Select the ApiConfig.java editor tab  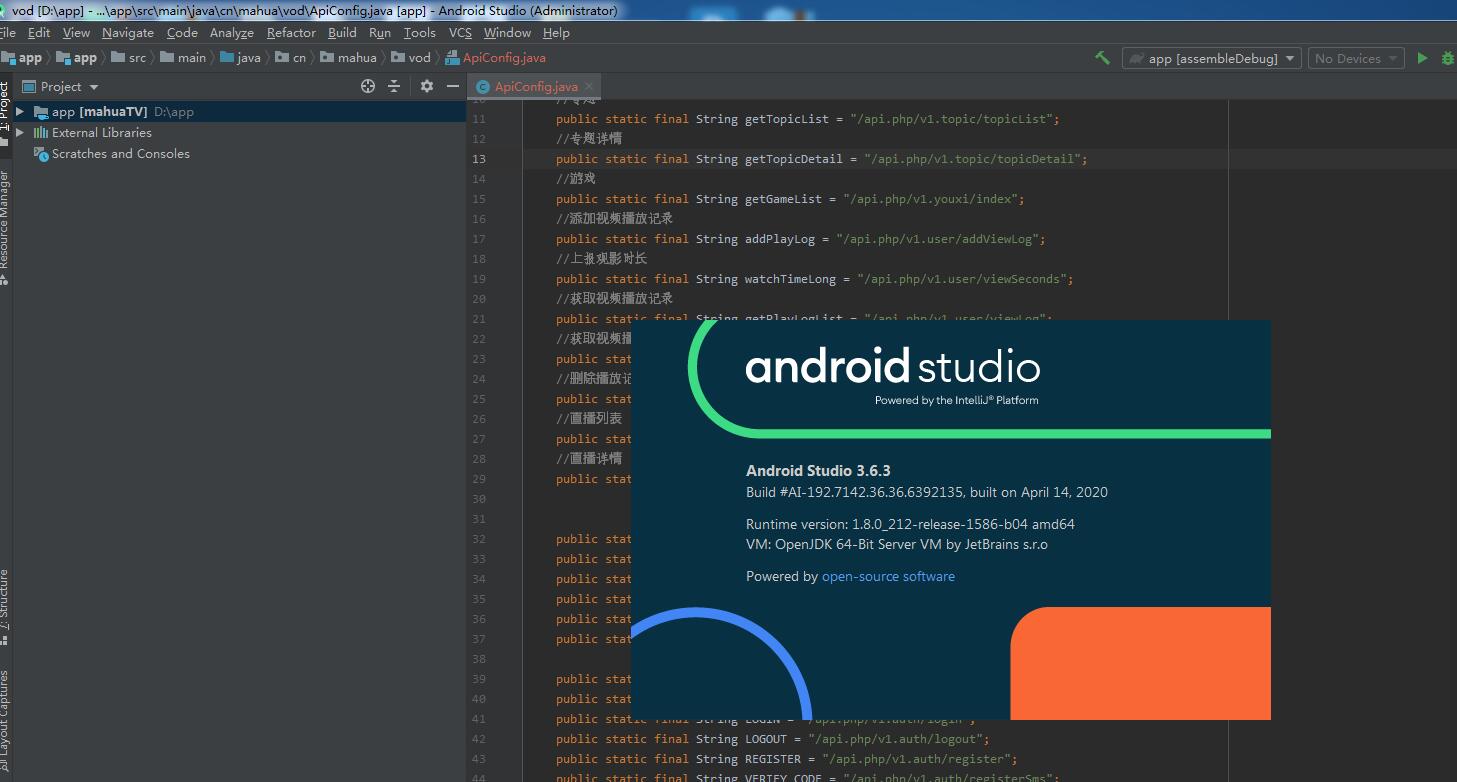tap(535, 87)
